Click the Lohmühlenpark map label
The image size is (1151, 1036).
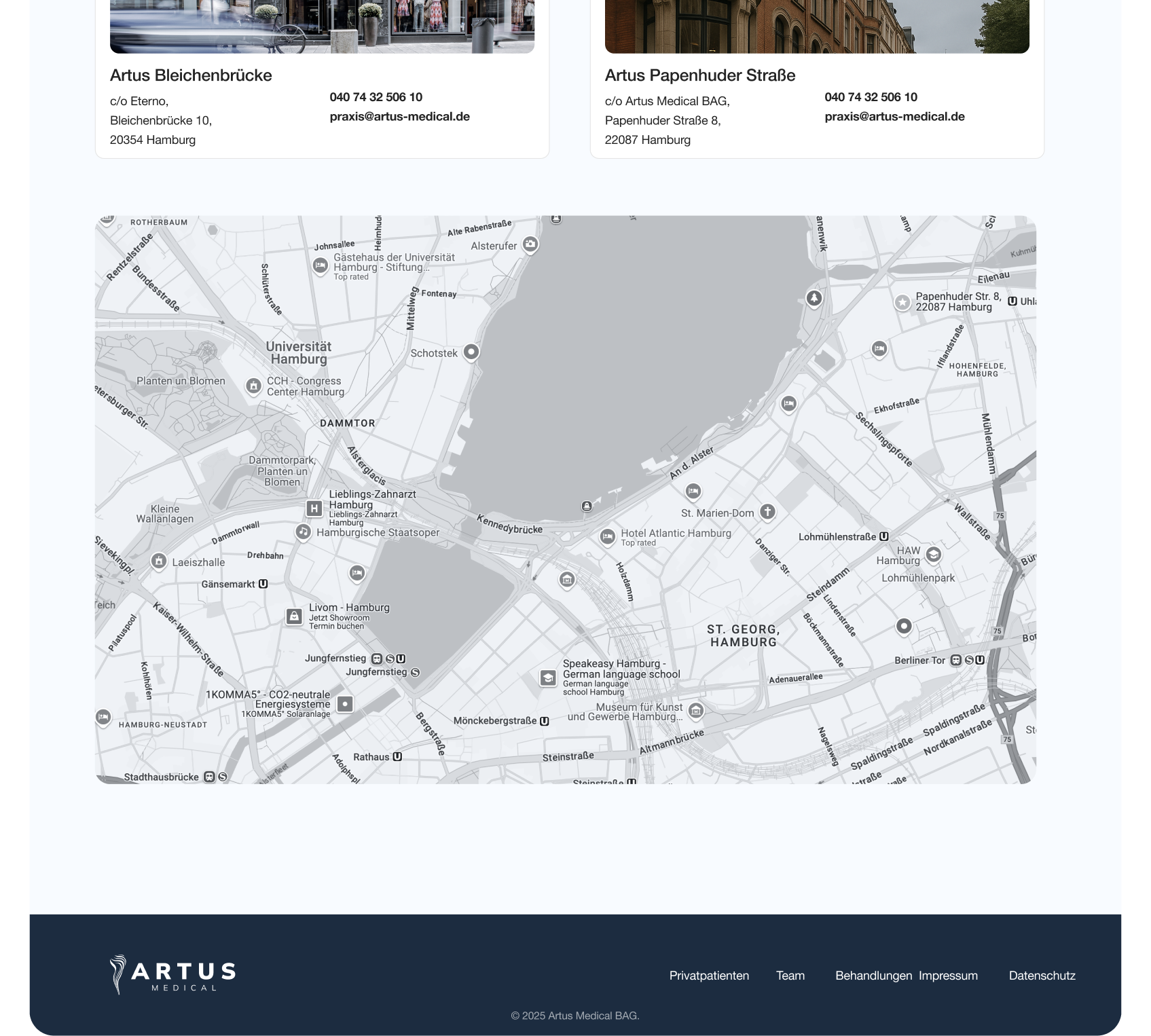[x=918, y=578]
